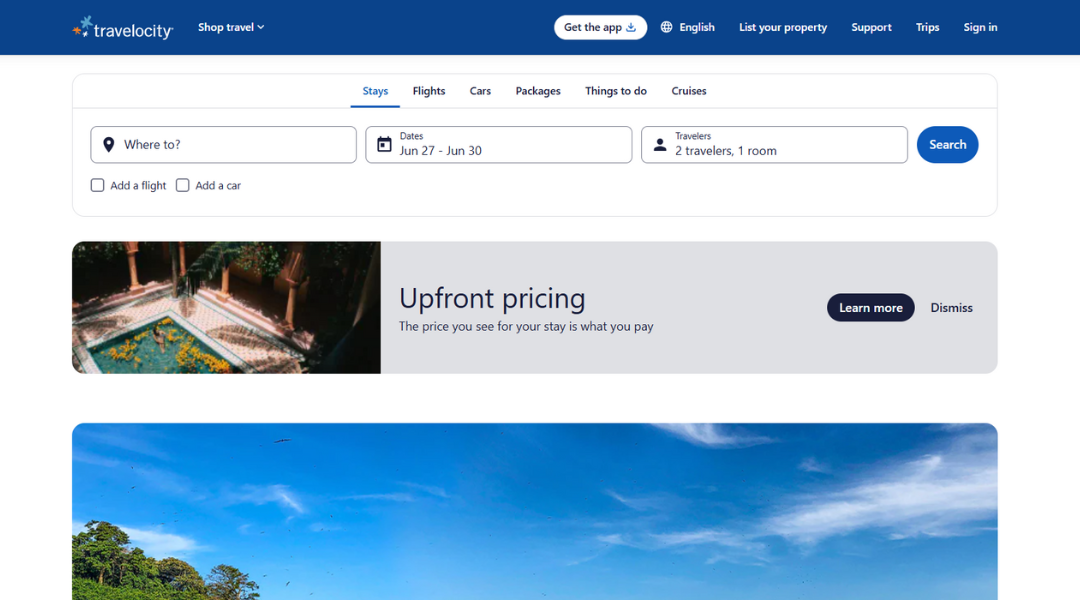Image resolution: width=1080 pixels, height=600 pixels.
Task: Select the Cruises tab
Action: [689, 91]
